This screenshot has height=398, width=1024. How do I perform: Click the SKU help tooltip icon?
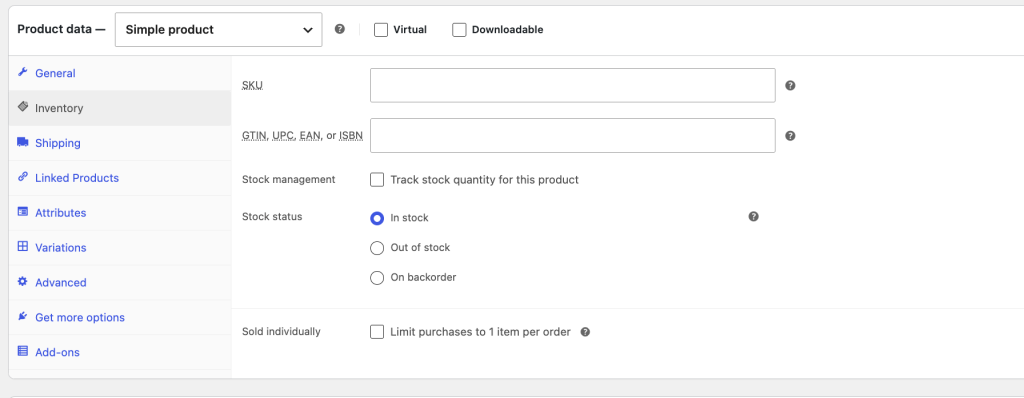click(x=790, y=85)
